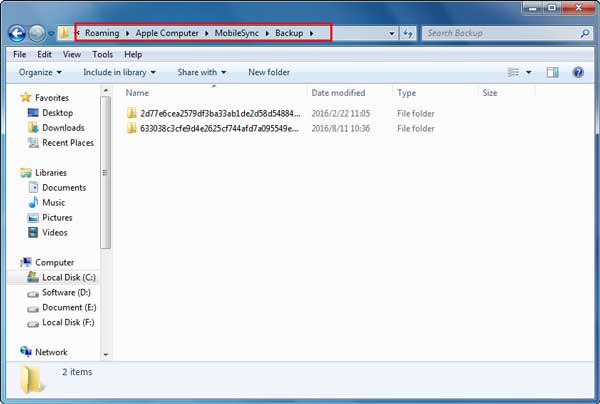Expand the arrow after Roaming breadcrumb
The image size is (600, 404).
[x=127, y=34]
